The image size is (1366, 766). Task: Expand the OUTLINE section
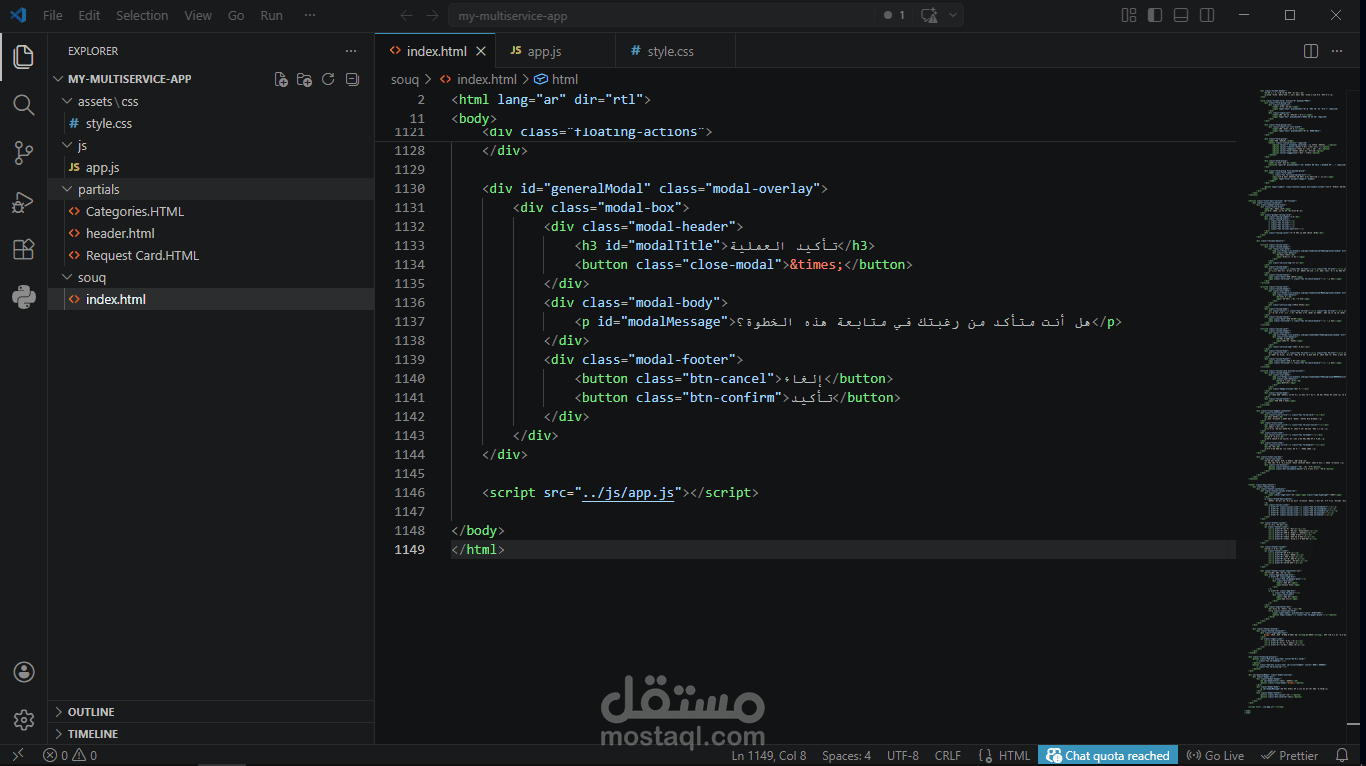[x=211, y=712]
